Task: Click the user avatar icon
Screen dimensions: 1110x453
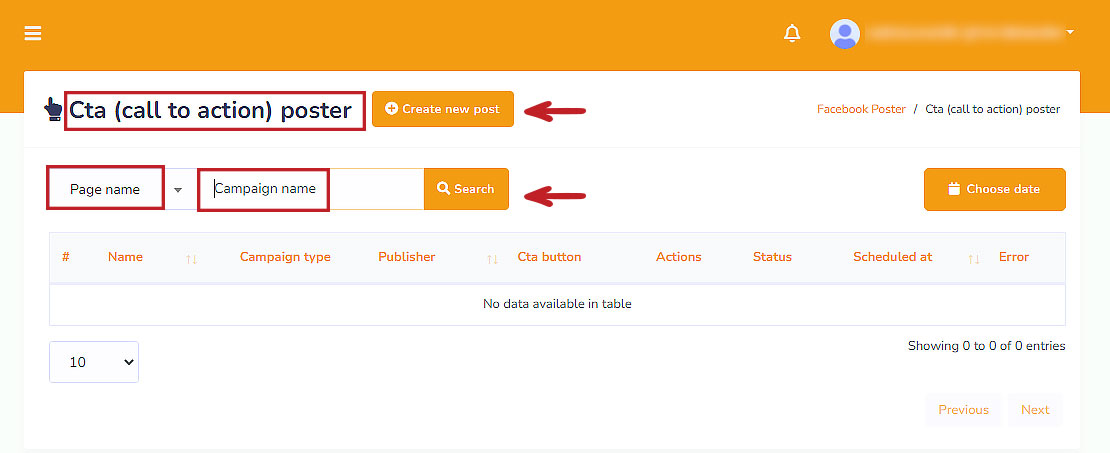Action: click(845, 33)
